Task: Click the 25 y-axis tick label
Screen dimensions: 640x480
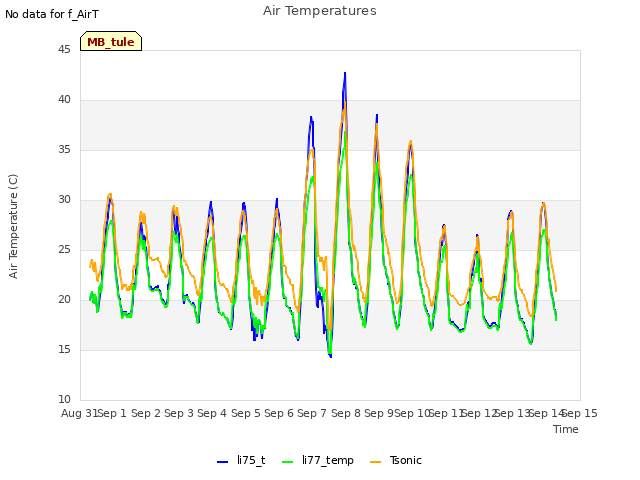Action: tap(64, 249)
